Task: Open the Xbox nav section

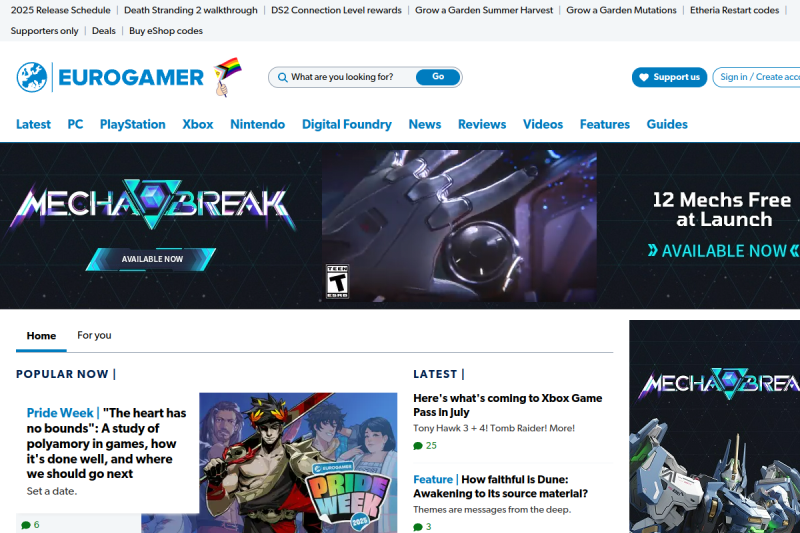Action: tap(198, 124)
